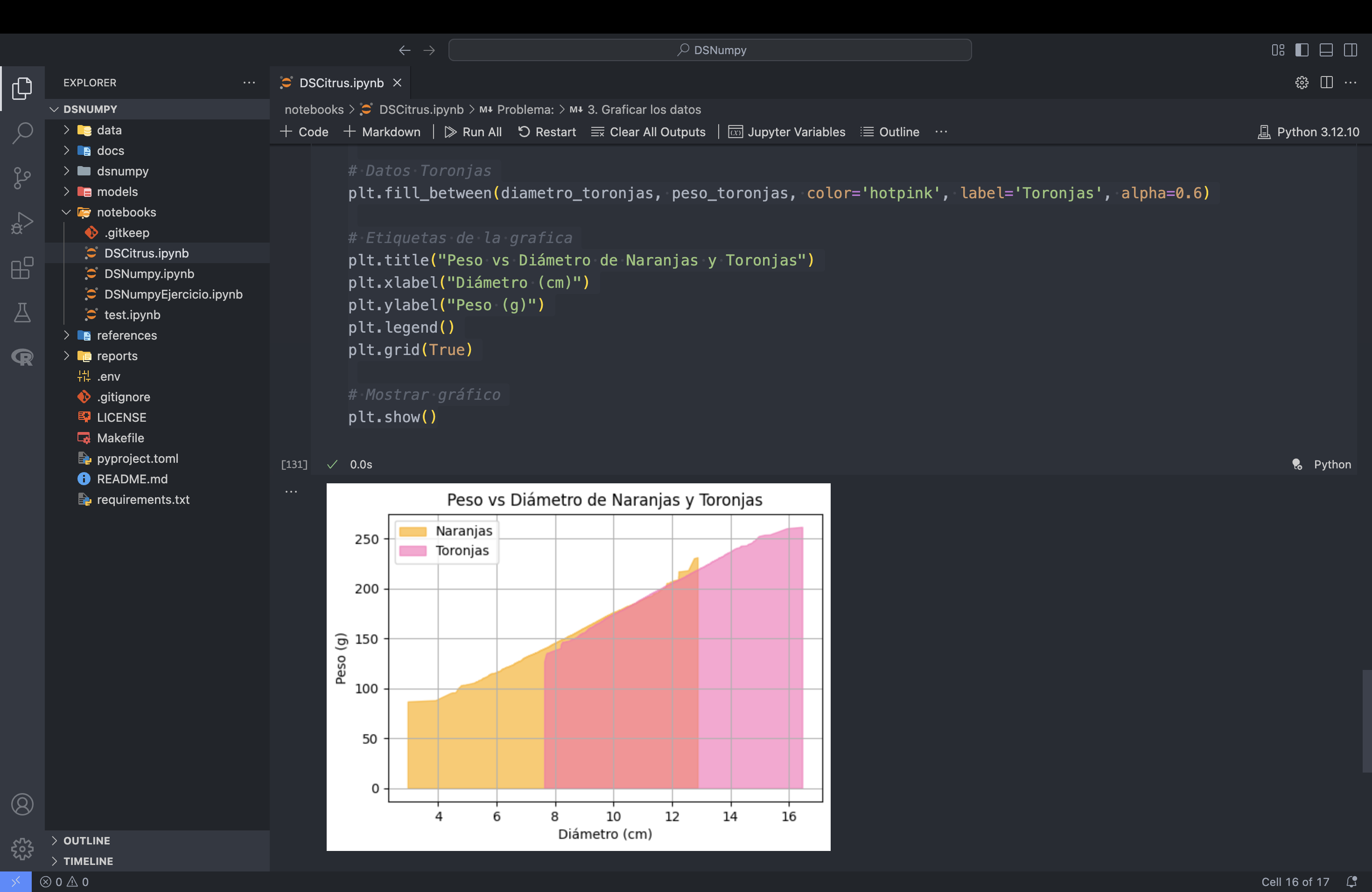The height and width of the screenshot is (892, 1372).
Task: Click the Problema: breadcrumb segment
Action: 517,110
